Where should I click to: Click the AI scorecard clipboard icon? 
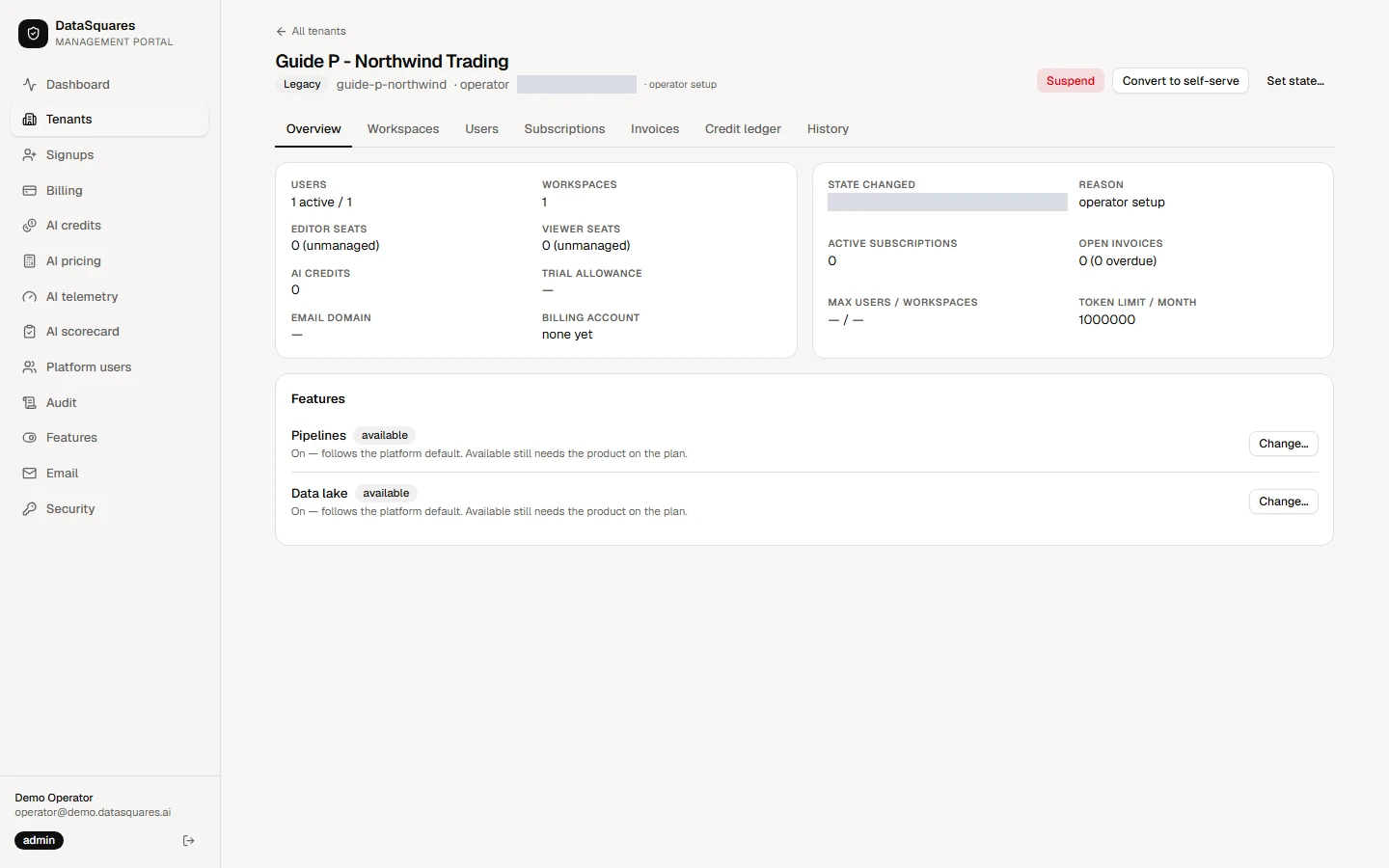[x=30, y=332]
